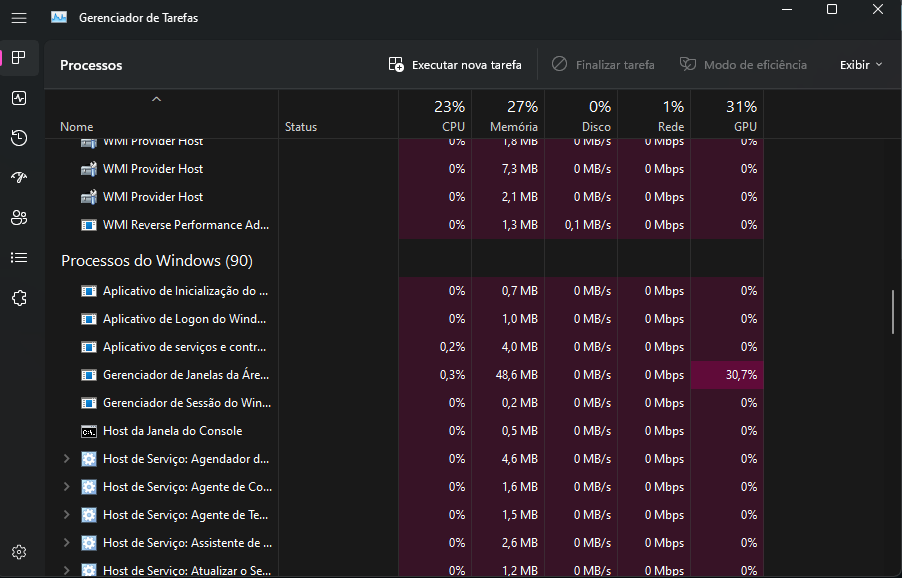Screen dimensions: 902x578
Task: Open the Services puzzle sidebar icon
Action: (x=19, y=298)
